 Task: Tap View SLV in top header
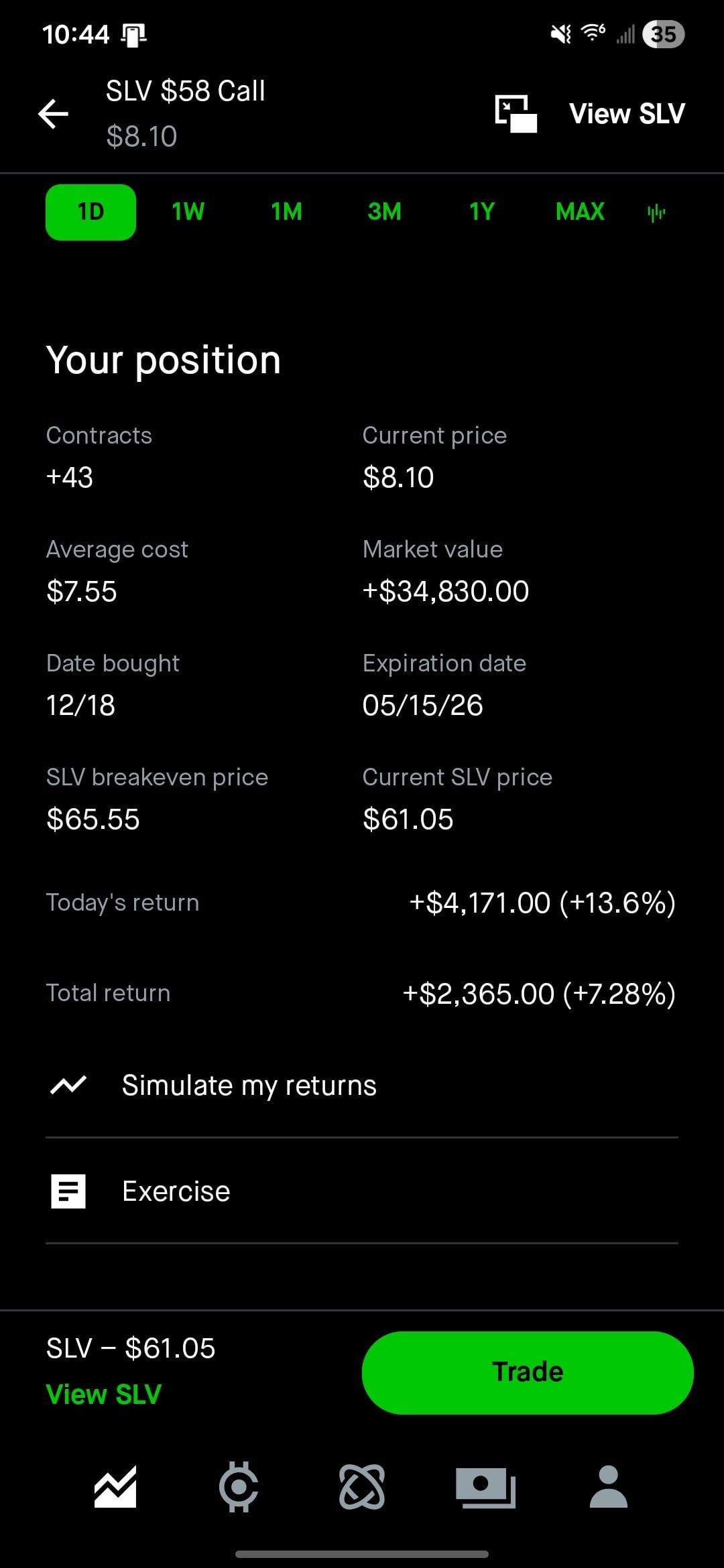click(627, 113)
